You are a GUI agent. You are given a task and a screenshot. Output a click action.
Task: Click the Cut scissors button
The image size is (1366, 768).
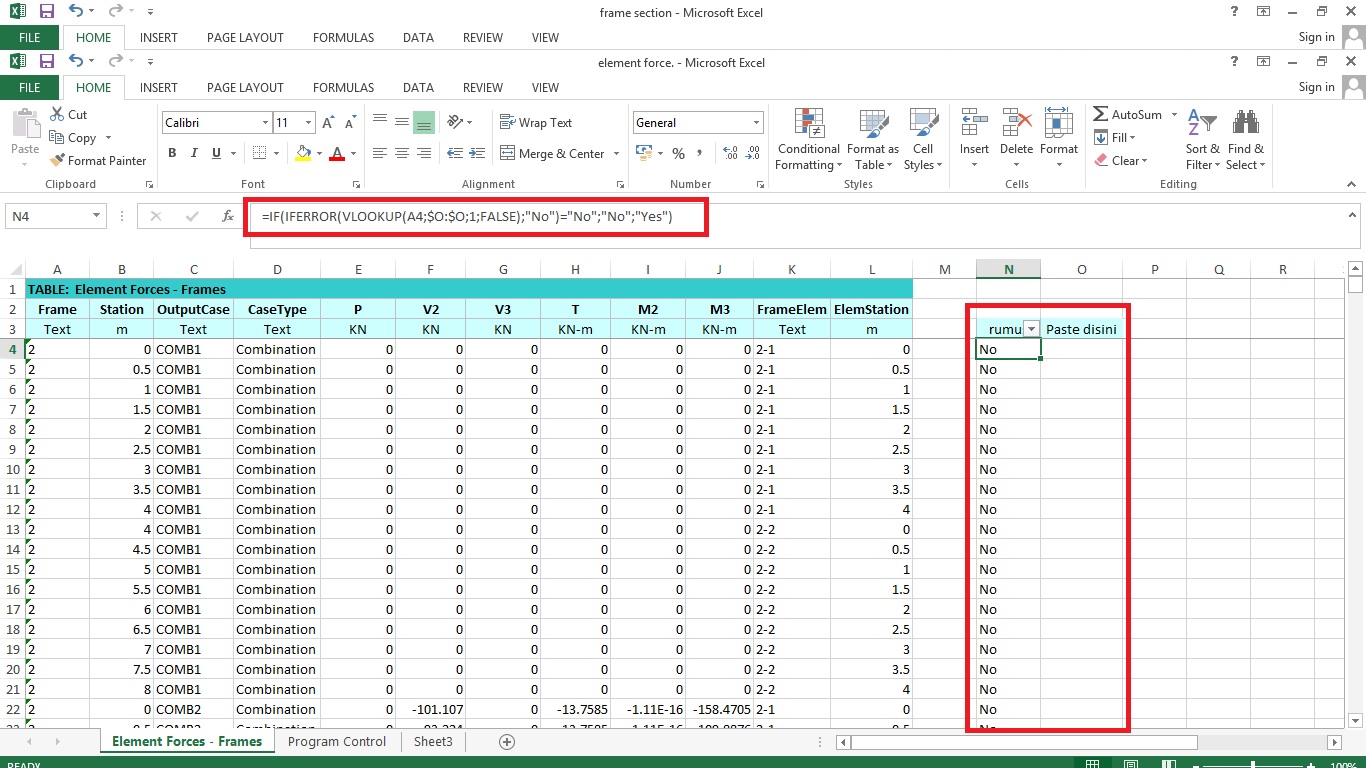pyautogui.click(x=67, y=115)
